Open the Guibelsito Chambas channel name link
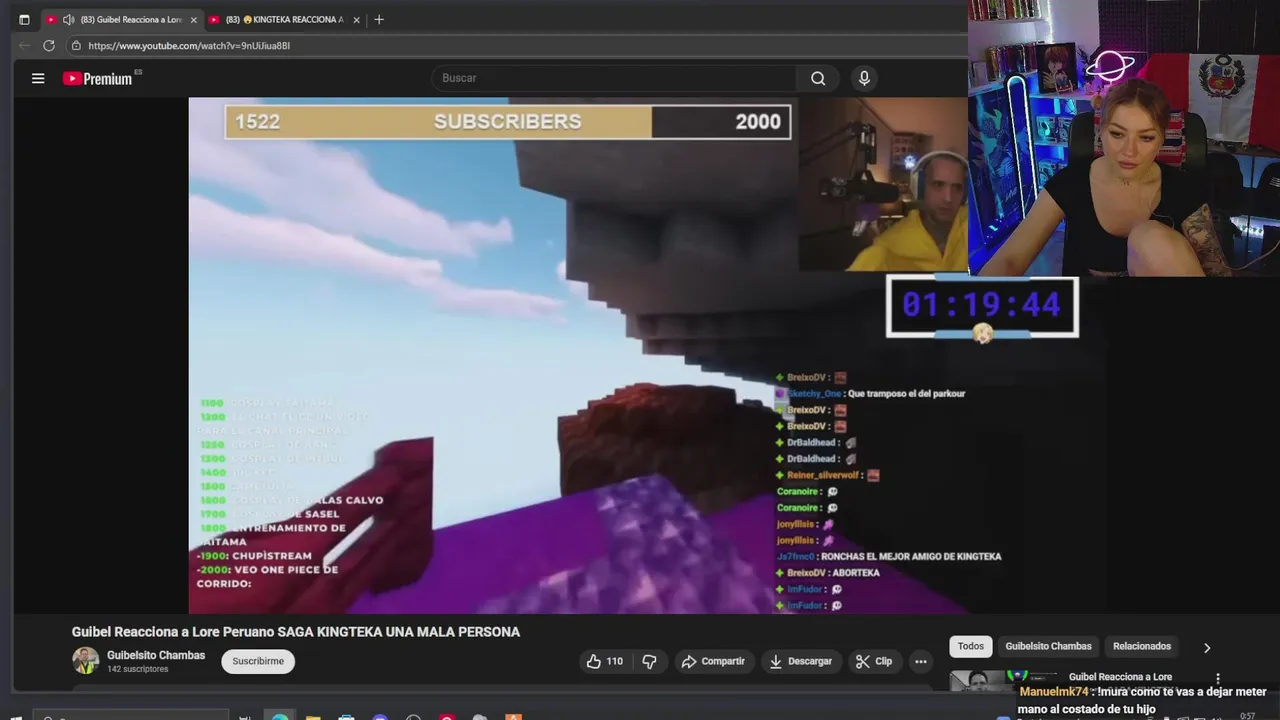 click(x=156, y=655)
